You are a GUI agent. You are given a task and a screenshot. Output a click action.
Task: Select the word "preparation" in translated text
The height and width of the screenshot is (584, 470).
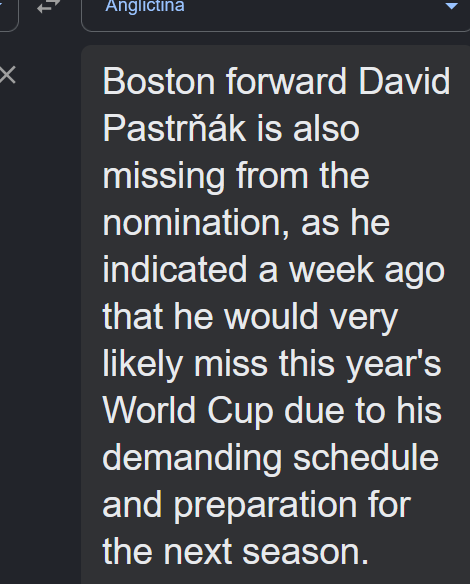click(265, 507)
